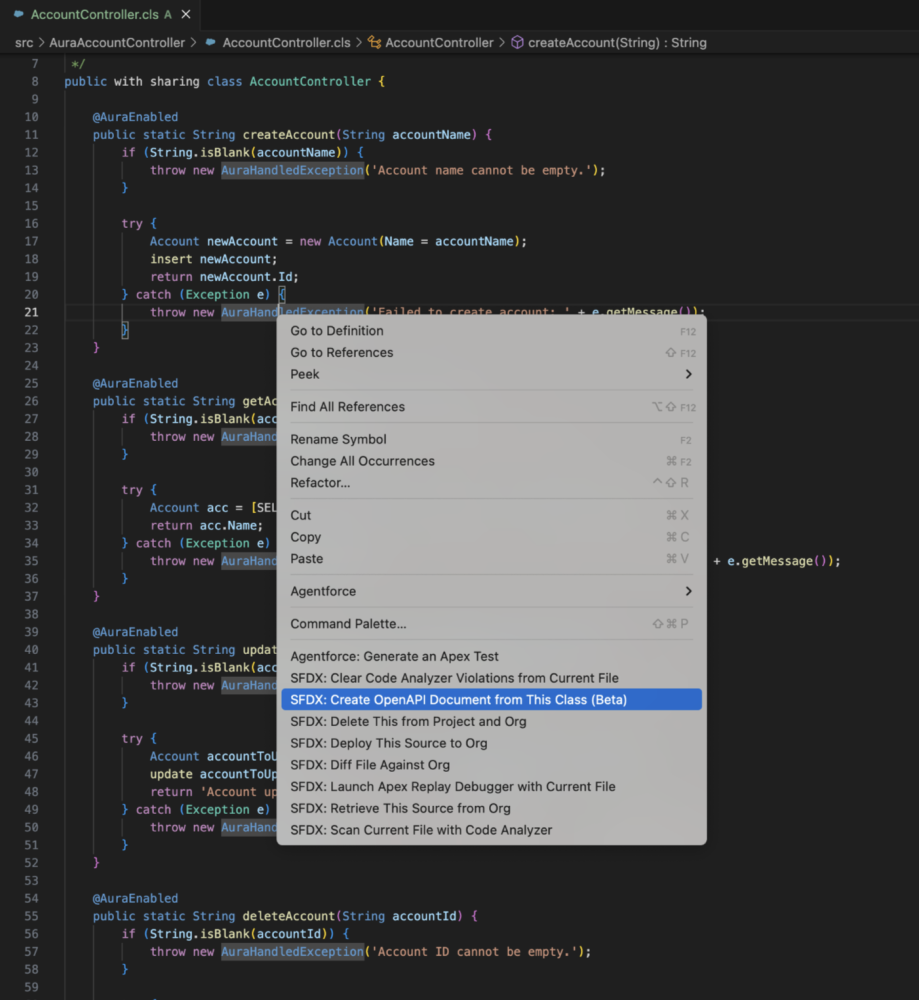Screen dimensions: 919x1000
Task: Choose Go to References
Action: coord(492,353)
